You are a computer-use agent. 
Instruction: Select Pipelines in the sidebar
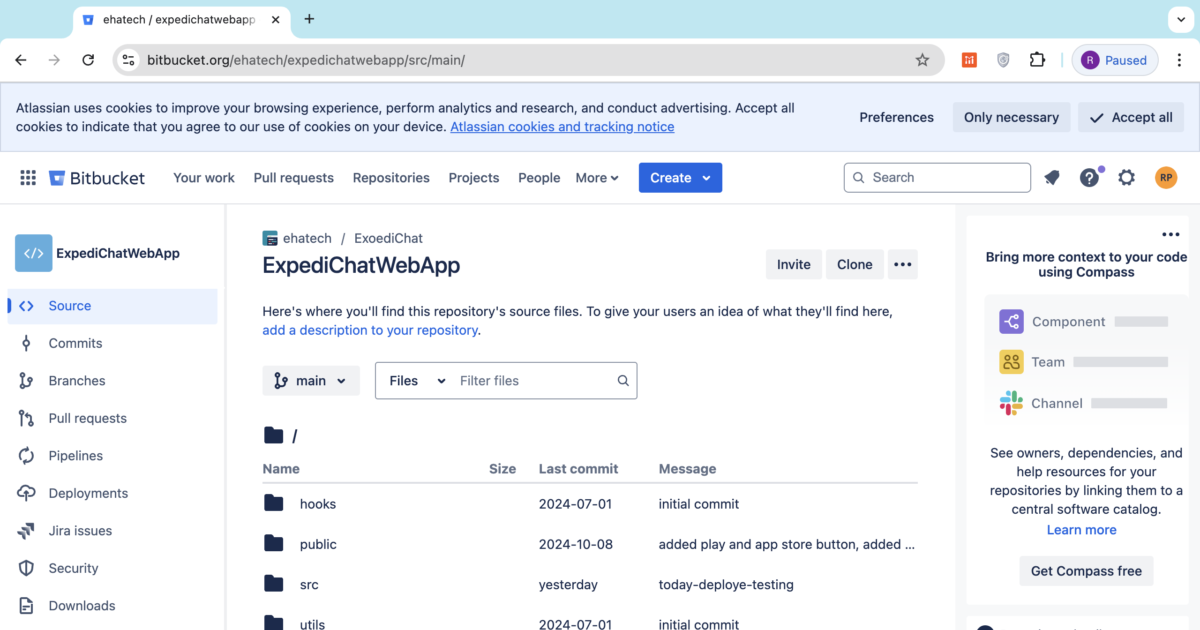112,456
